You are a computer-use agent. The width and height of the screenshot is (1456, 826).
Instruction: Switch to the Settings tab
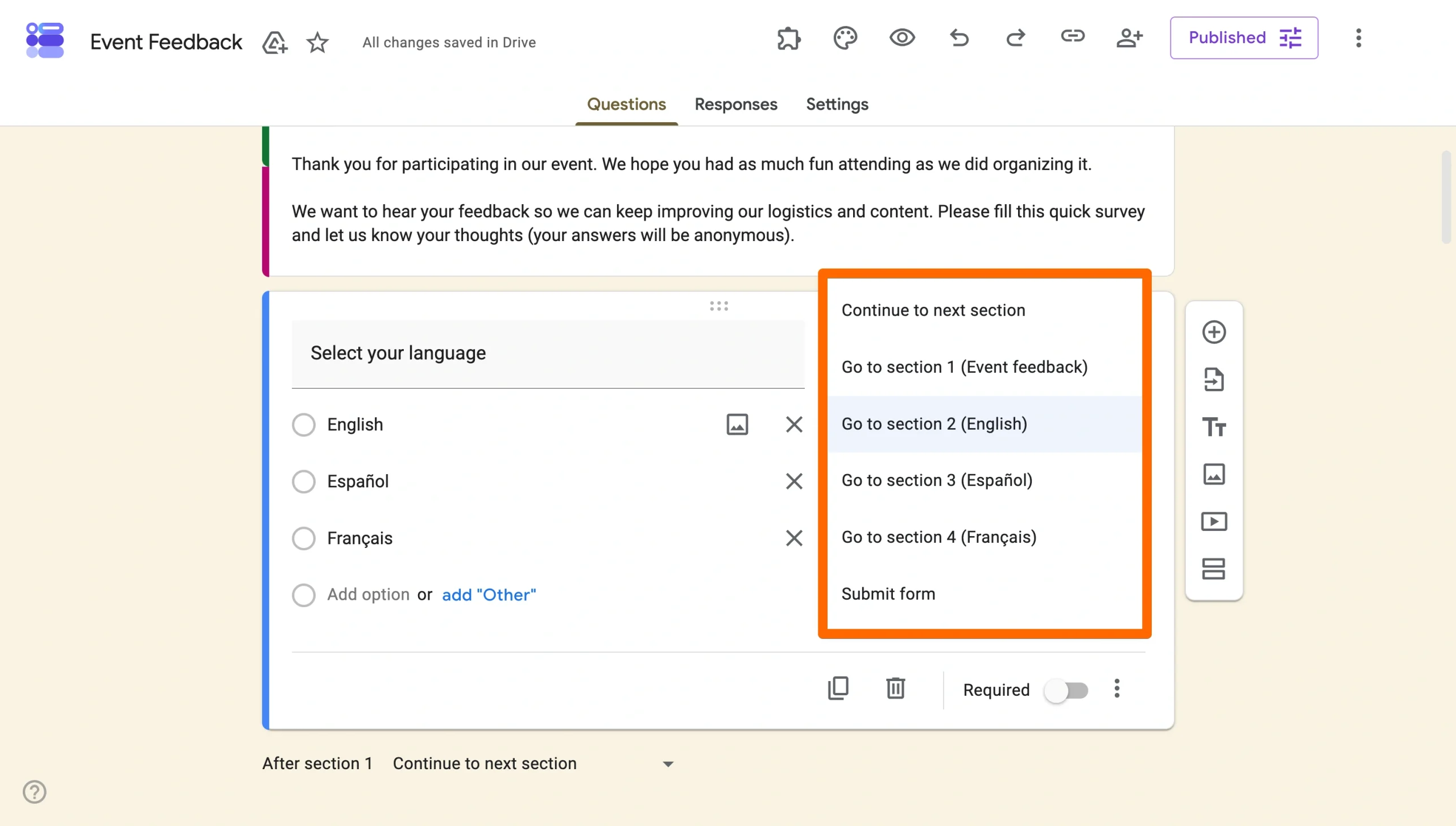[837, 105]
